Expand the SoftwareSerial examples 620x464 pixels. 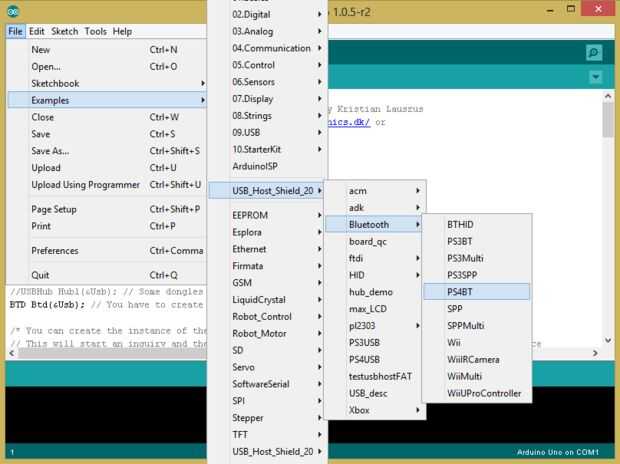pyautogui.click(x=267, y=384)
